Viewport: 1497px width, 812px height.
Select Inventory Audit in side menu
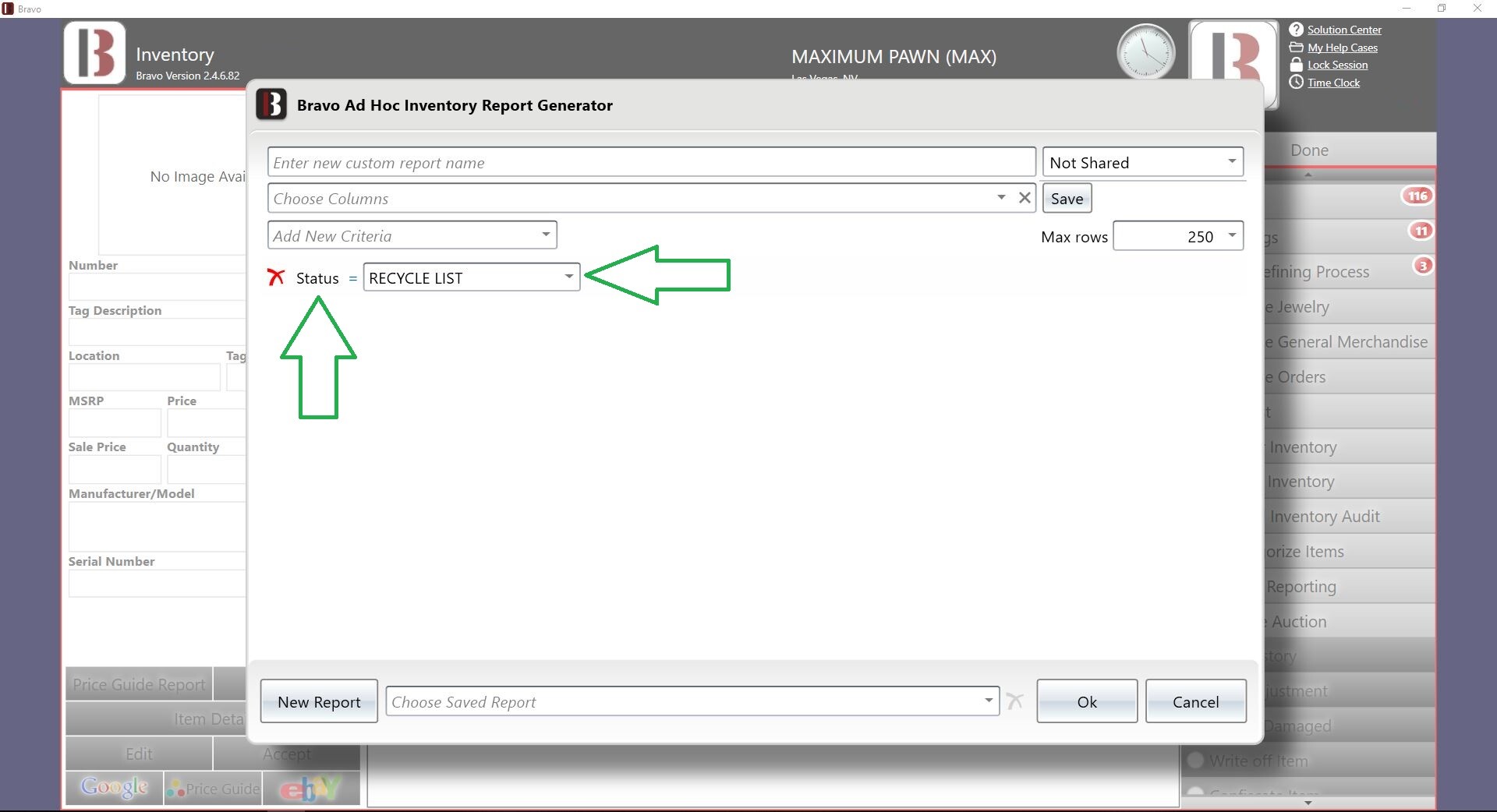tap(1349, 516)
